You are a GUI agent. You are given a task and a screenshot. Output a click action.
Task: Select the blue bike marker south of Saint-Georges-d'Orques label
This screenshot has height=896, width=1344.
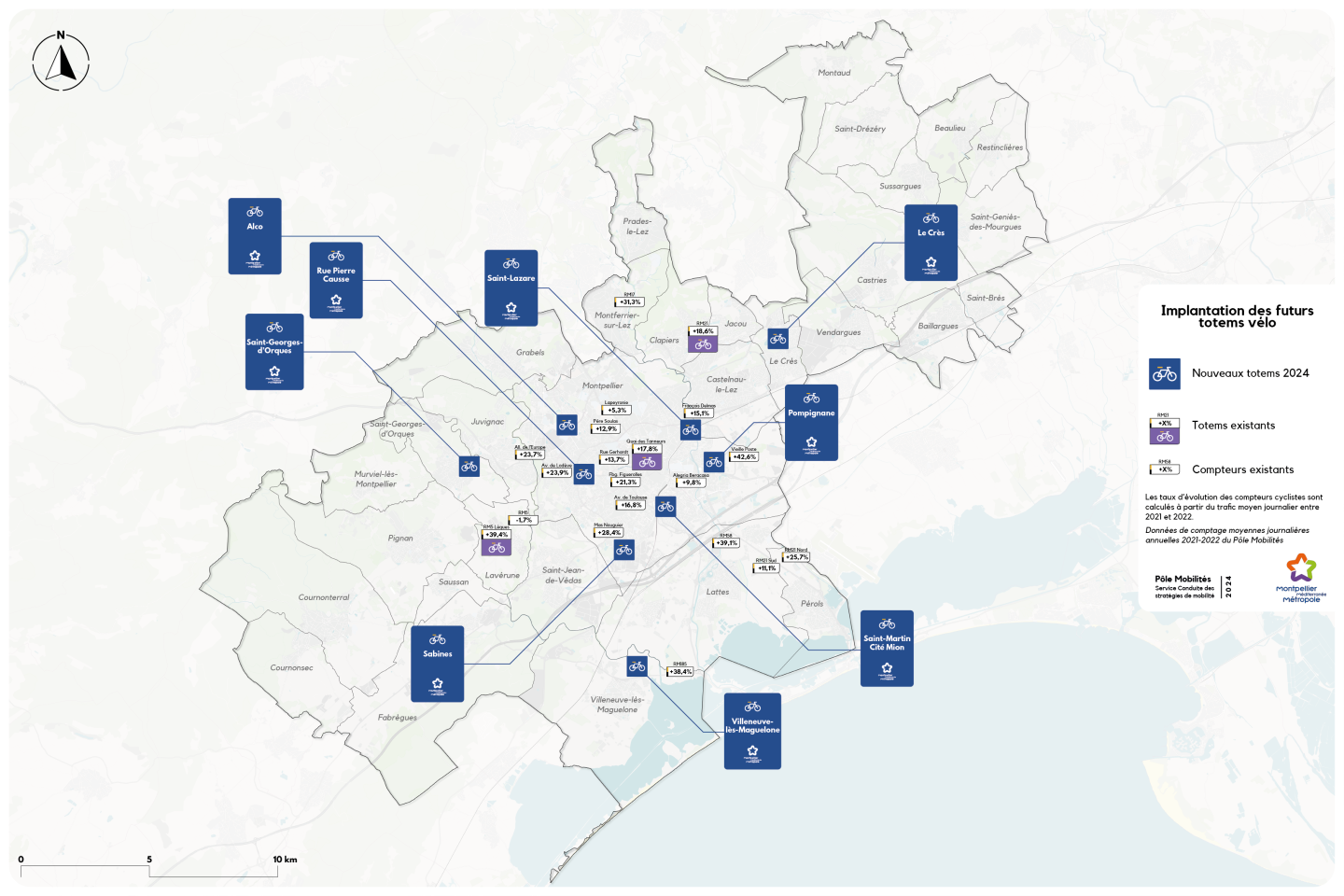tap(469, 466)
